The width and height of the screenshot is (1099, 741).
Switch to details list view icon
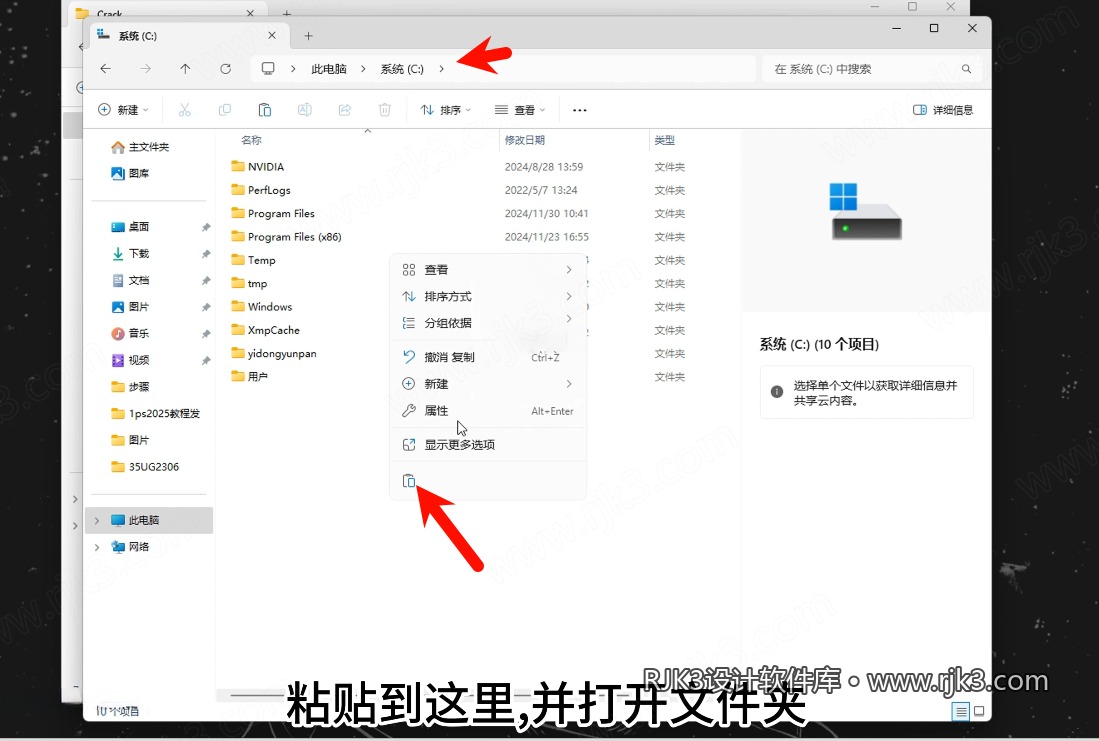click(961, 712)
